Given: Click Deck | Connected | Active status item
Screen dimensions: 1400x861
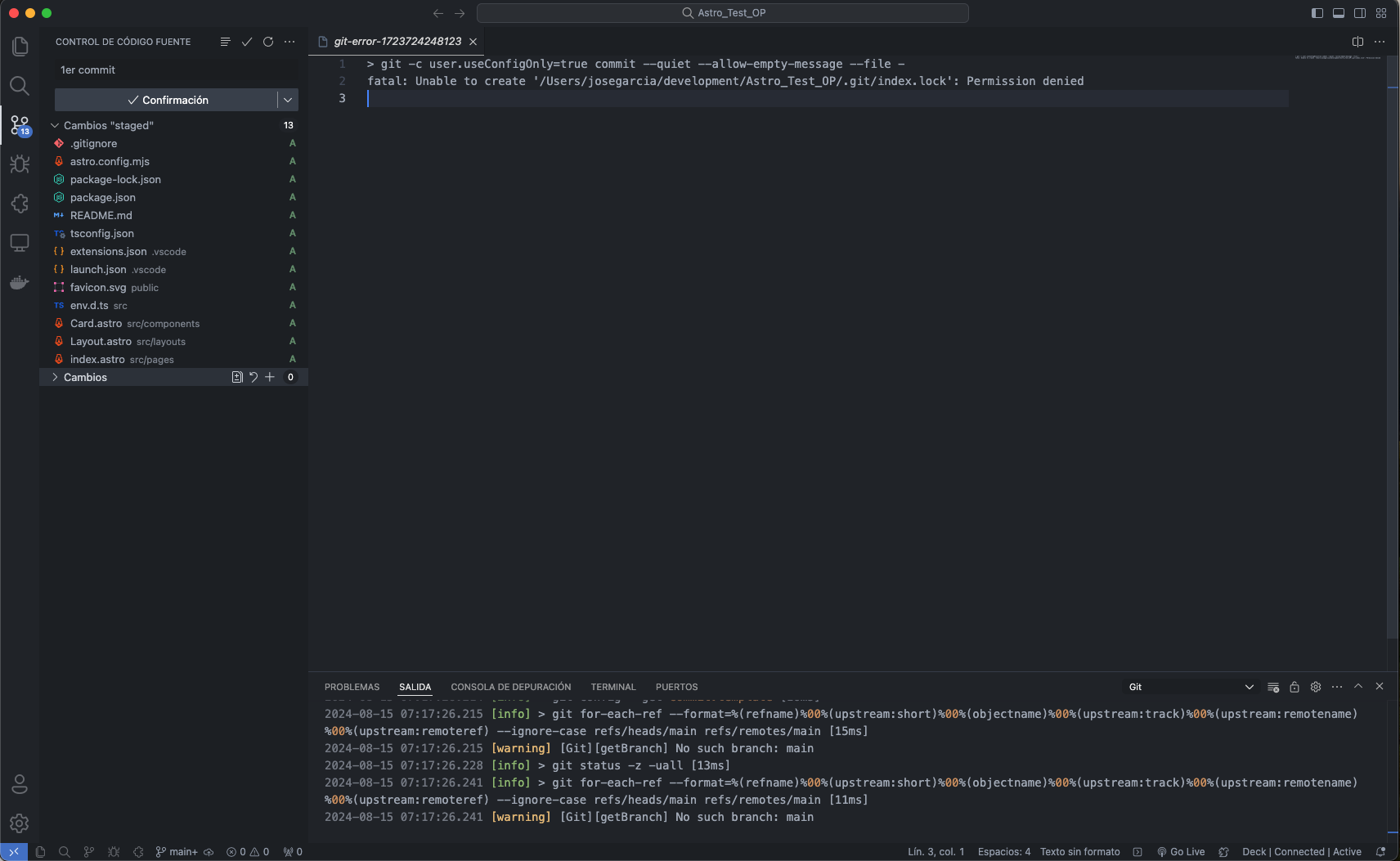Looking at the screenshot, I should (x=1302, y=852).
